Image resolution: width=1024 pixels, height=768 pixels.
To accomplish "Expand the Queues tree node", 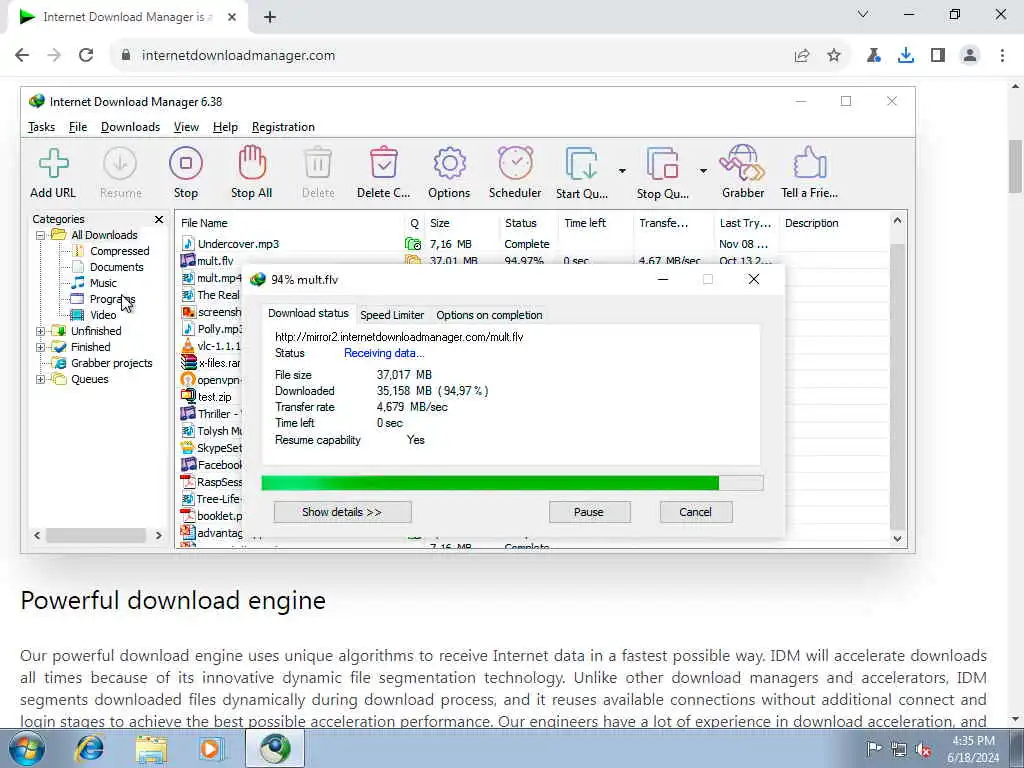I will pyautogui.click(x=40, y=379).
